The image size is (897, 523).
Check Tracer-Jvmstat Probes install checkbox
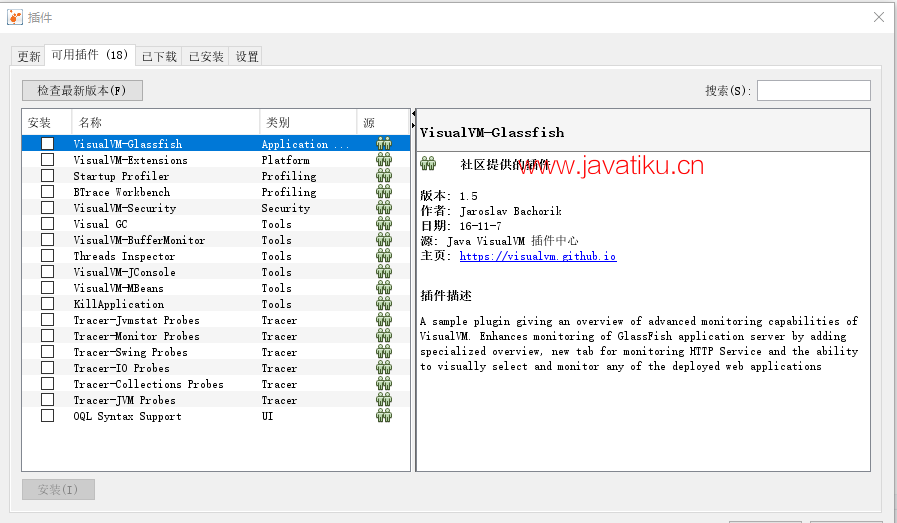point(47,320)
